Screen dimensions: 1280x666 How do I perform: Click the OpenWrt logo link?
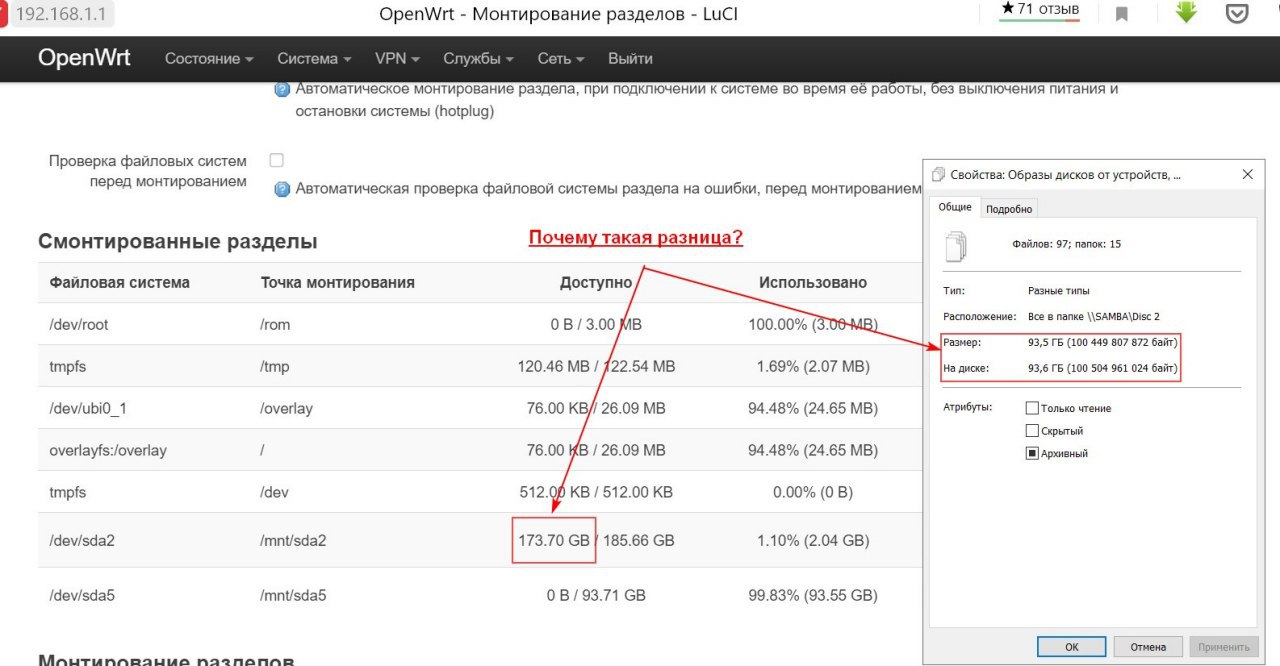(x=84, y=58)
